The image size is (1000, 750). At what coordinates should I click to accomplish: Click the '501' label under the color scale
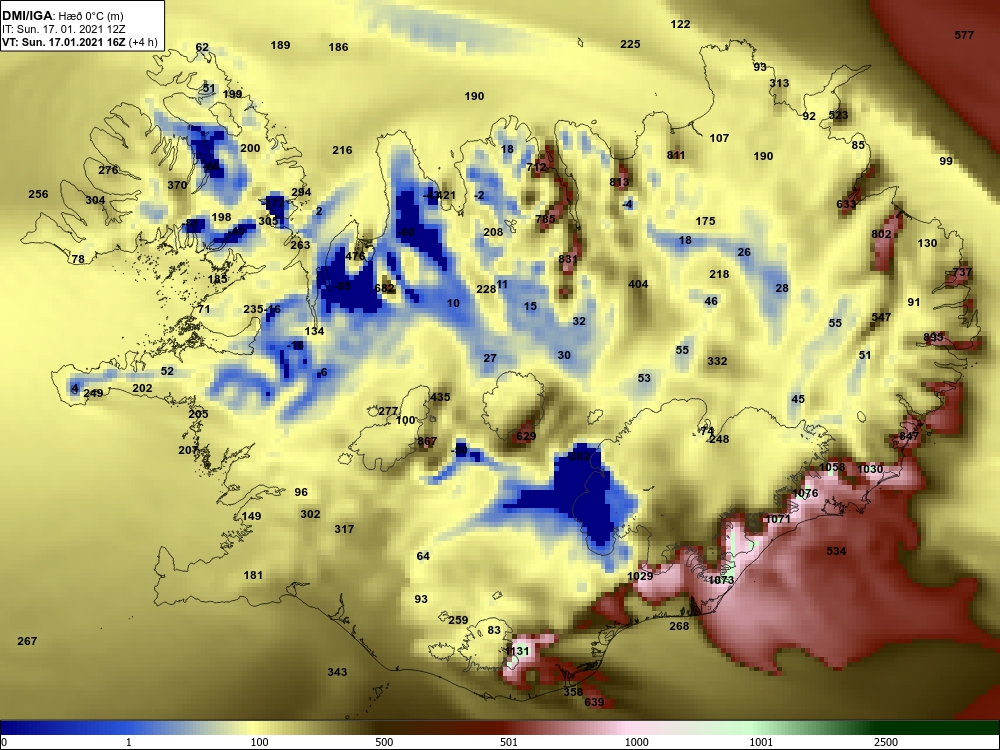coord(509,742)
